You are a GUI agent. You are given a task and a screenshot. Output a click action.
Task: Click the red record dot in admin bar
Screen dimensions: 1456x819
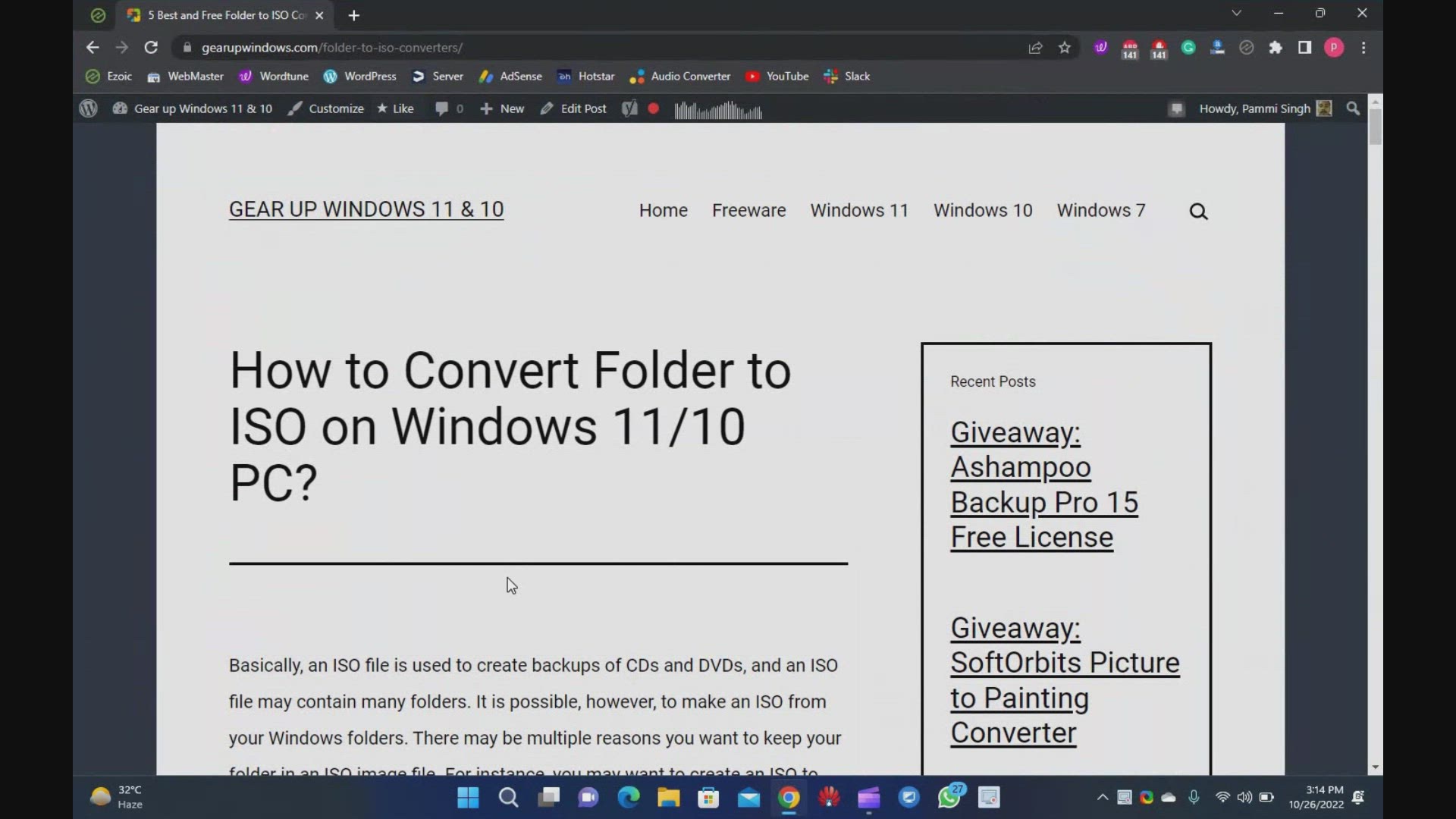654,108
